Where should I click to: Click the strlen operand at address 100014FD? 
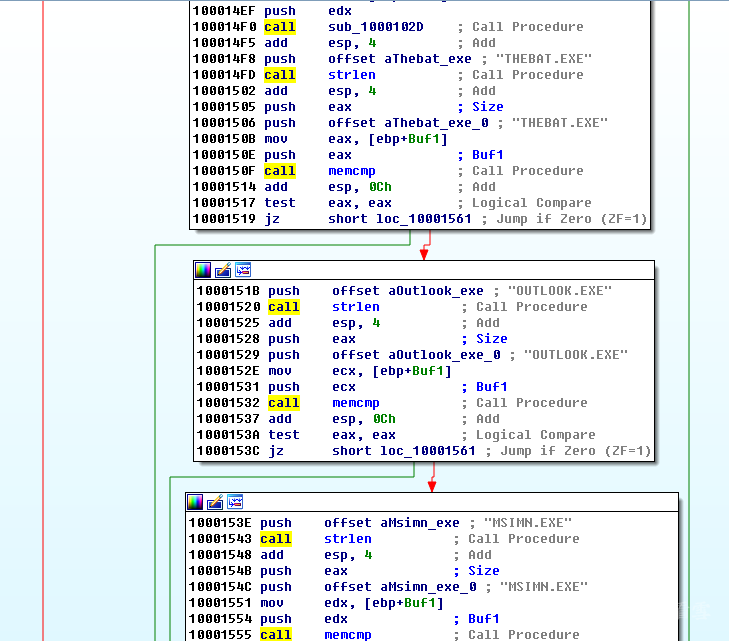(351, 75)
